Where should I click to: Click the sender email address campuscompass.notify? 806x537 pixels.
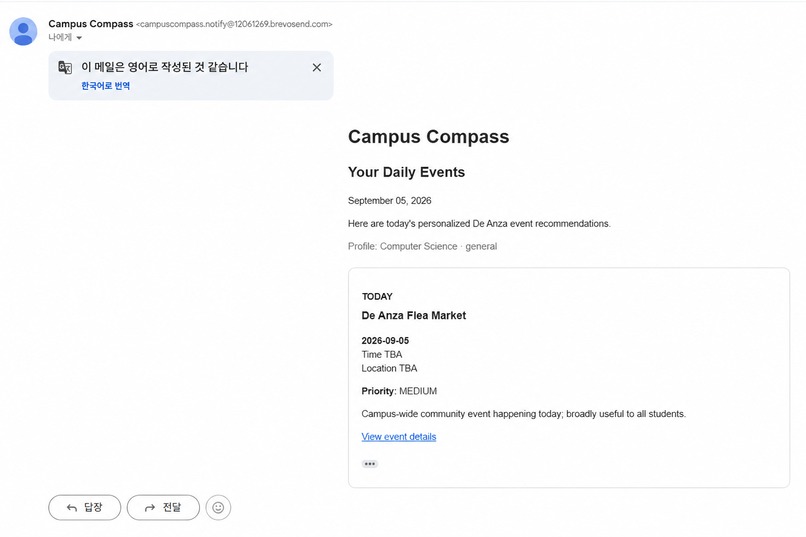[234, 24]
